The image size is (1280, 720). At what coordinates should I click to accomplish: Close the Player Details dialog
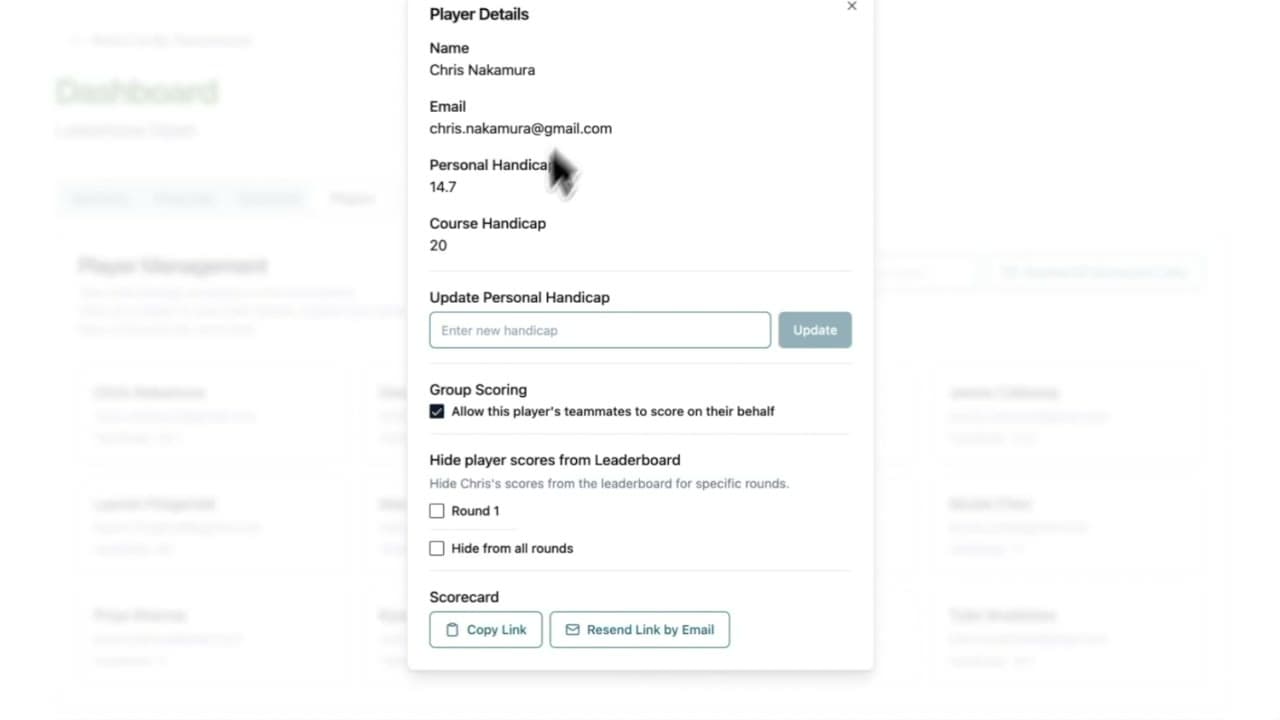(x=852, y=6)
